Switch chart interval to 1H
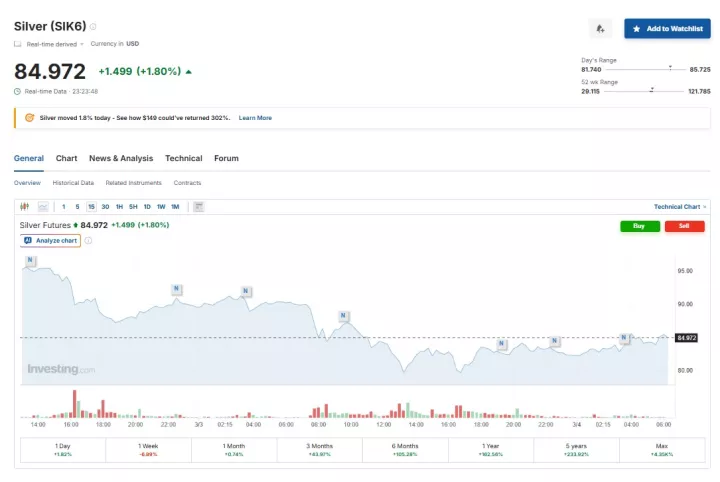Screen dimensions: 720x482 click(119, 207)
